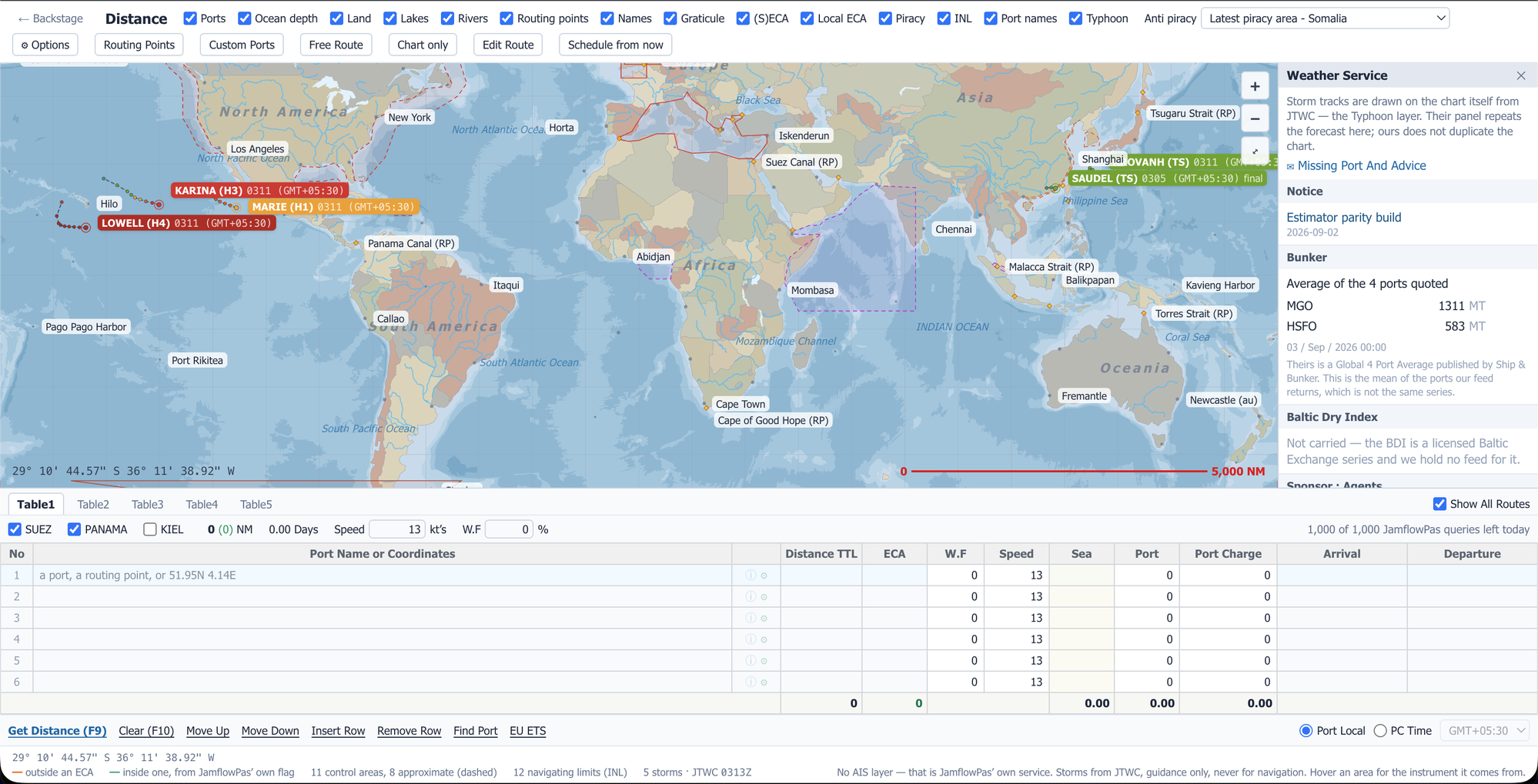Open info icon for row 1
Image resolution: width=1538 pixels, height=784 pixels.
[751, 575]
